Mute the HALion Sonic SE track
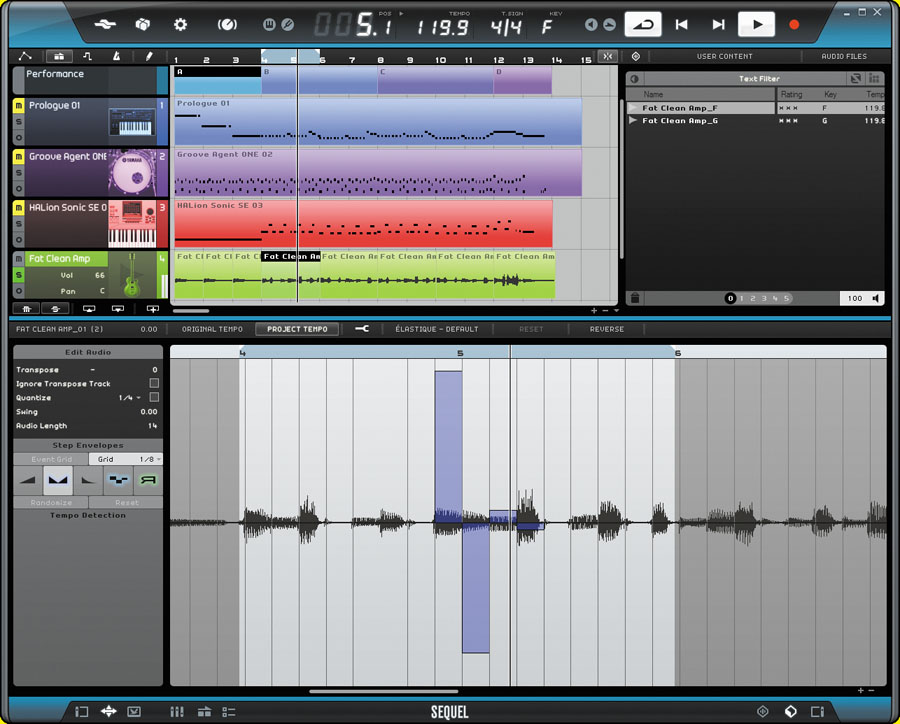 [18, 207]
